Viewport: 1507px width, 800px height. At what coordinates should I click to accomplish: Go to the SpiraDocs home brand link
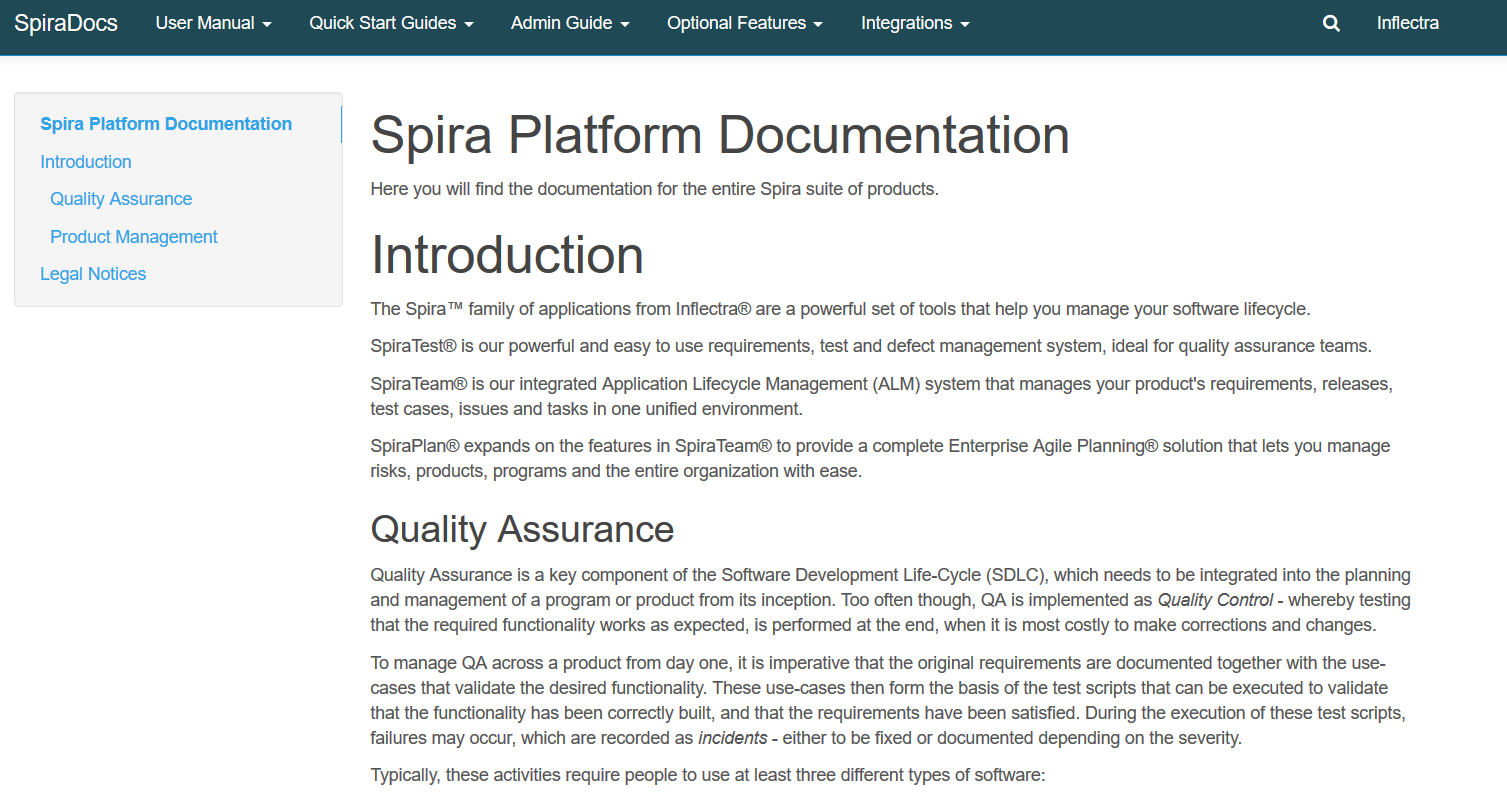click(x=66, y=23)
